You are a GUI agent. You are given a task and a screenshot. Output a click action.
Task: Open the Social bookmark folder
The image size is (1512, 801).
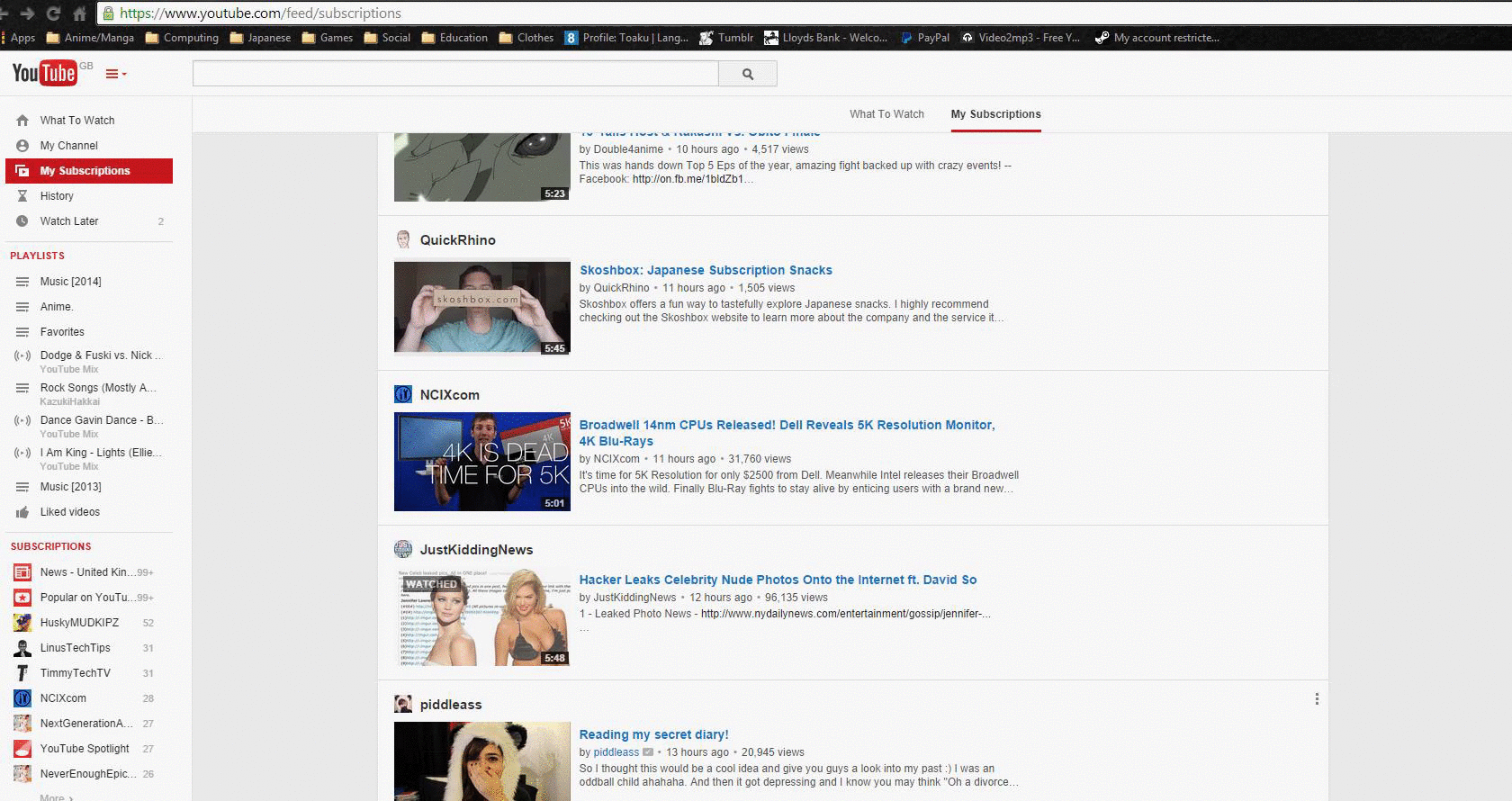click(387, 38)
